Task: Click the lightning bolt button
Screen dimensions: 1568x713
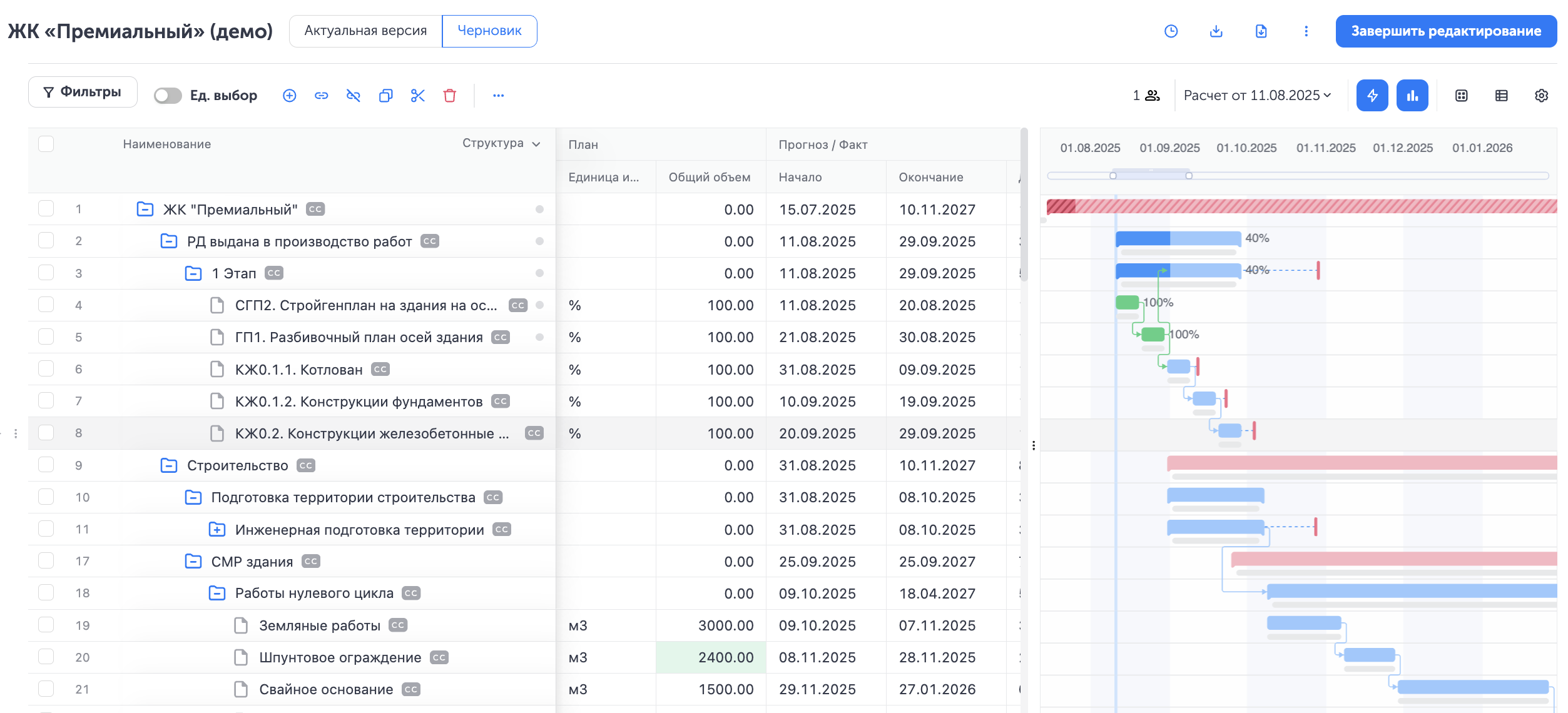Action: [1372, 96]
